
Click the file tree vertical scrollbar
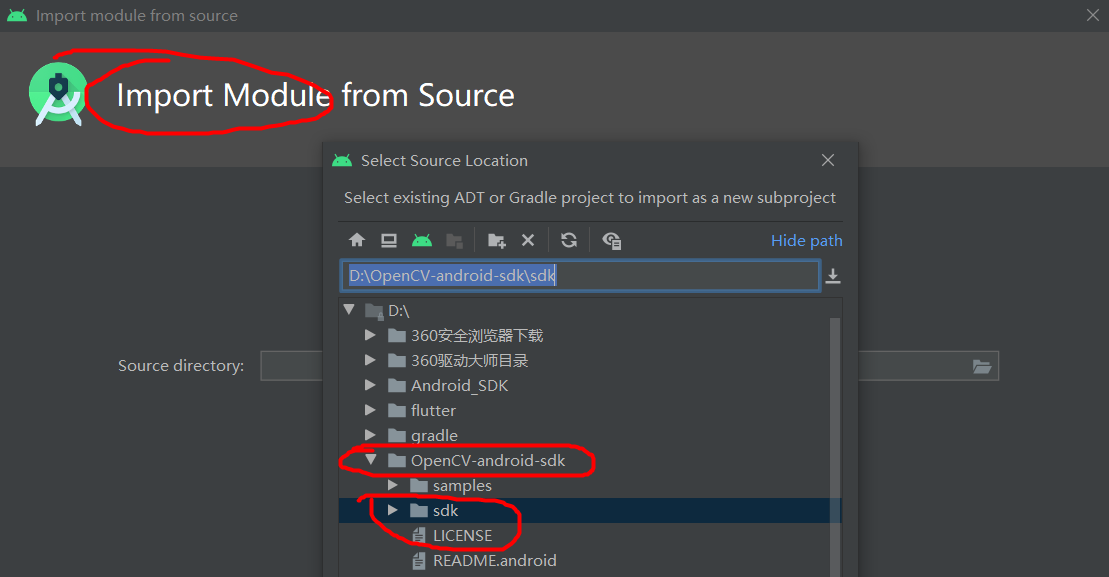tap(835, 445)
